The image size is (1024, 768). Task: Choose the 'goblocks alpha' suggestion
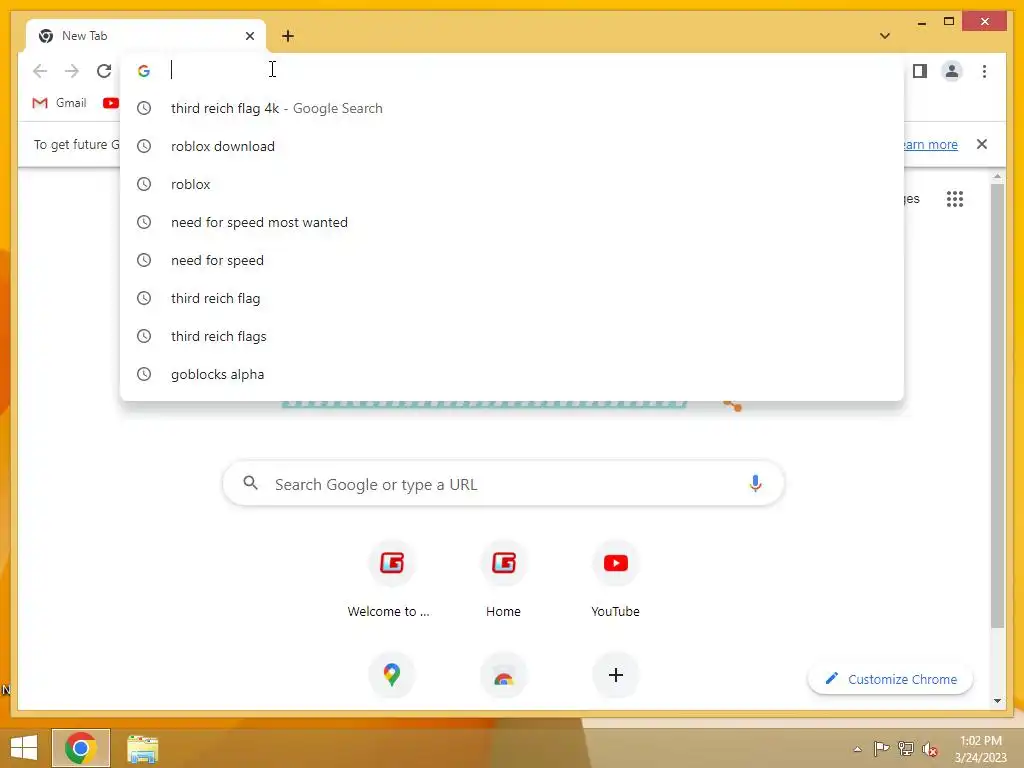tap(512, 374)
